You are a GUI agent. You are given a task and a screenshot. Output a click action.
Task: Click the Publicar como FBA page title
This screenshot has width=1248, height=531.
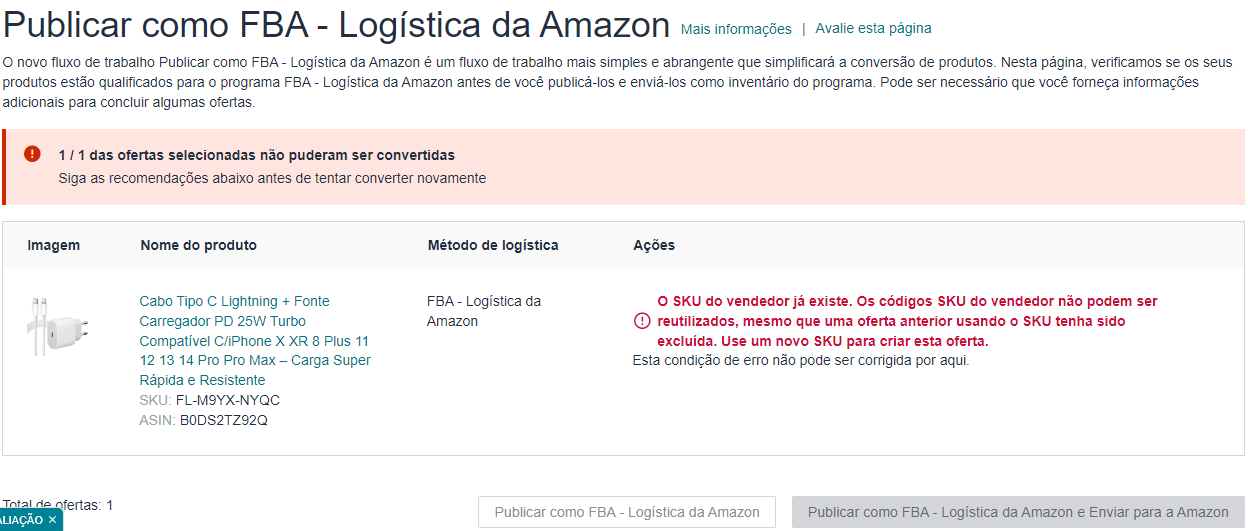[337, 24]
